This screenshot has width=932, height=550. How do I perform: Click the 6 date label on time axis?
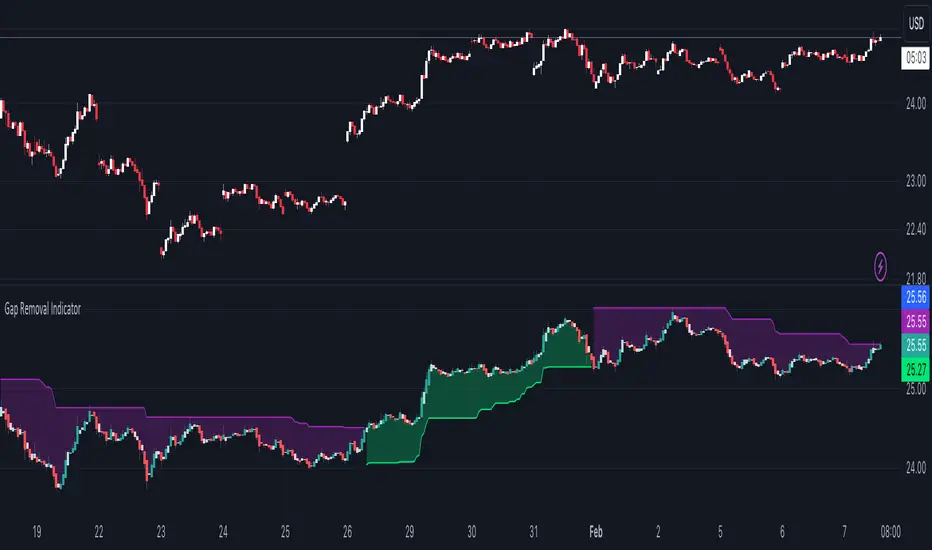tap(782, 532)
